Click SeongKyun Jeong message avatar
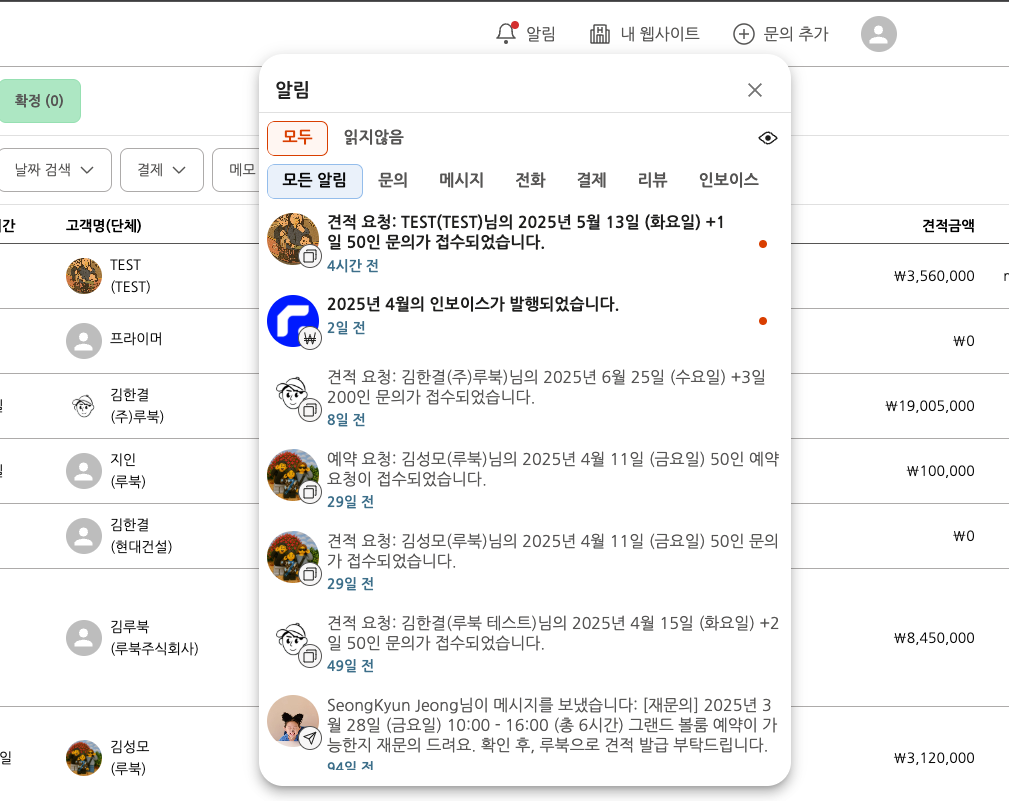Viewport: 1009px width, 801px height. click(292, 721)
